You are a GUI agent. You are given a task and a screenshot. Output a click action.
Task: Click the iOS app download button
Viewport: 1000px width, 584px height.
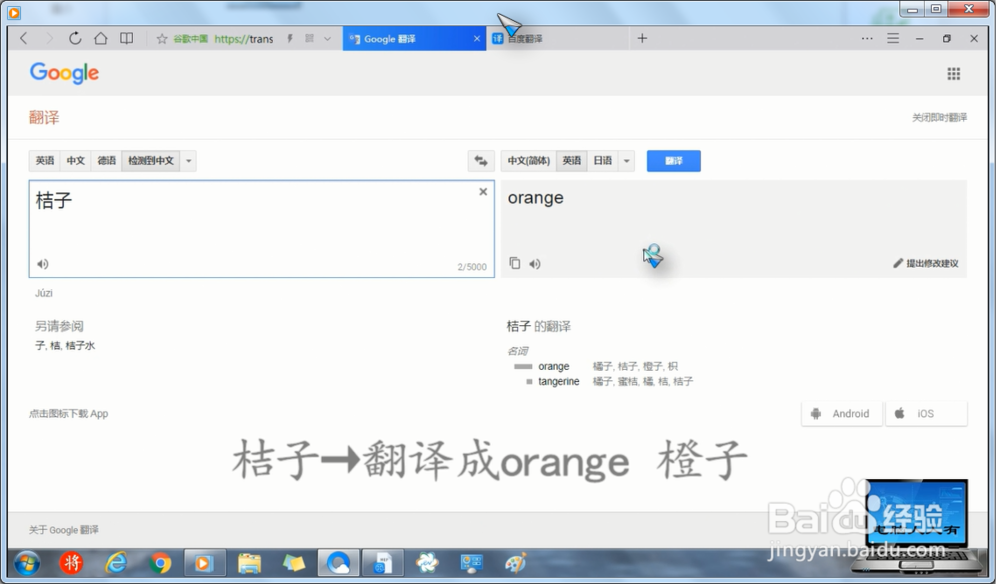pyautogui.click(x=926, y=414)
